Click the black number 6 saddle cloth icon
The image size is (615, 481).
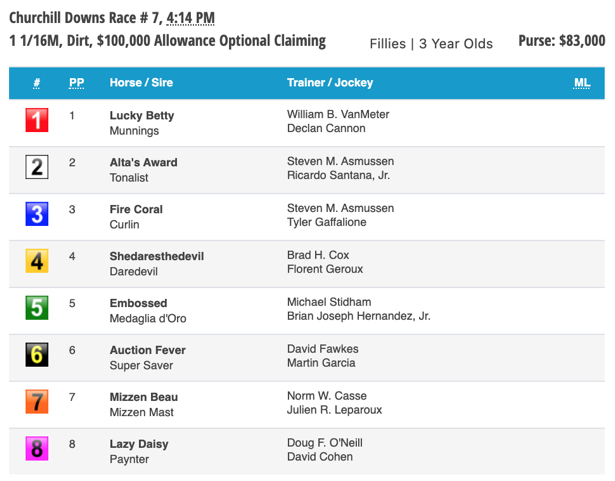click(x=37, y=356)
